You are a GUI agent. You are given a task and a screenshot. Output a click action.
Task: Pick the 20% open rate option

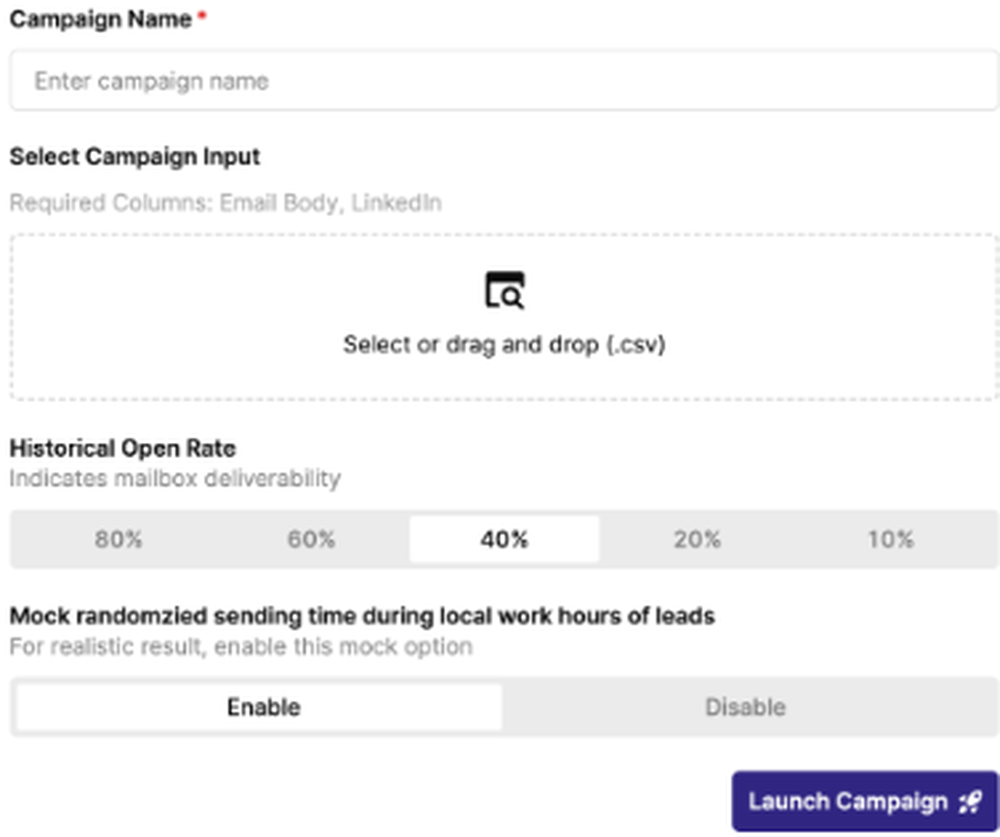[x=698, y=540]
